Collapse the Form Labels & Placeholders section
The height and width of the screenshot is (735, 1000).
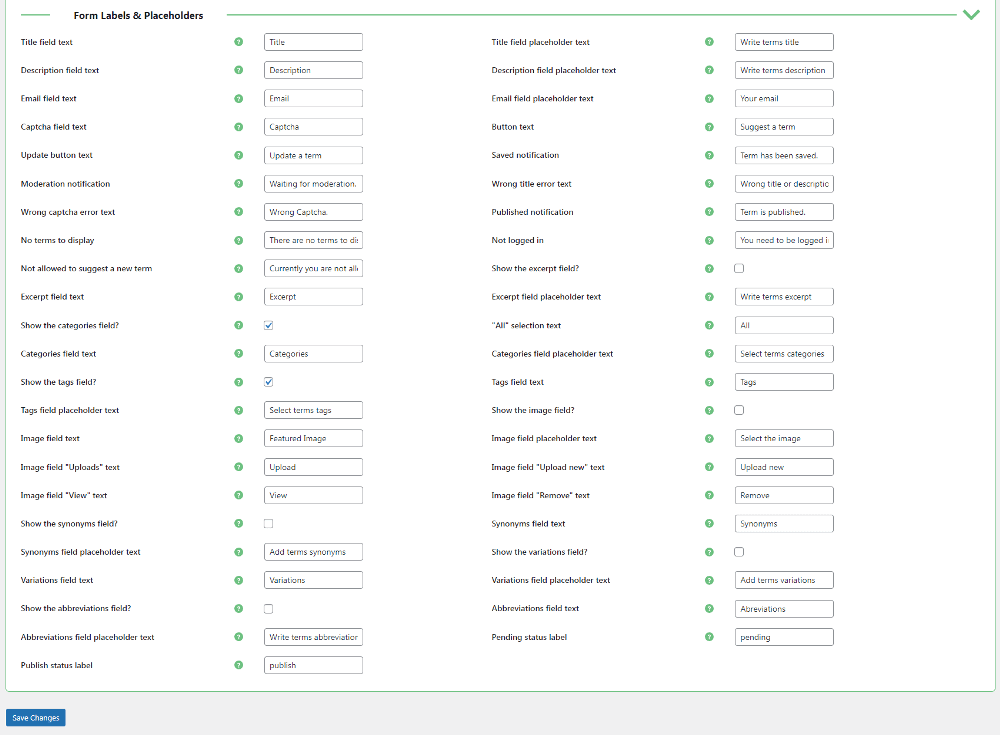[x=970, y=15]
